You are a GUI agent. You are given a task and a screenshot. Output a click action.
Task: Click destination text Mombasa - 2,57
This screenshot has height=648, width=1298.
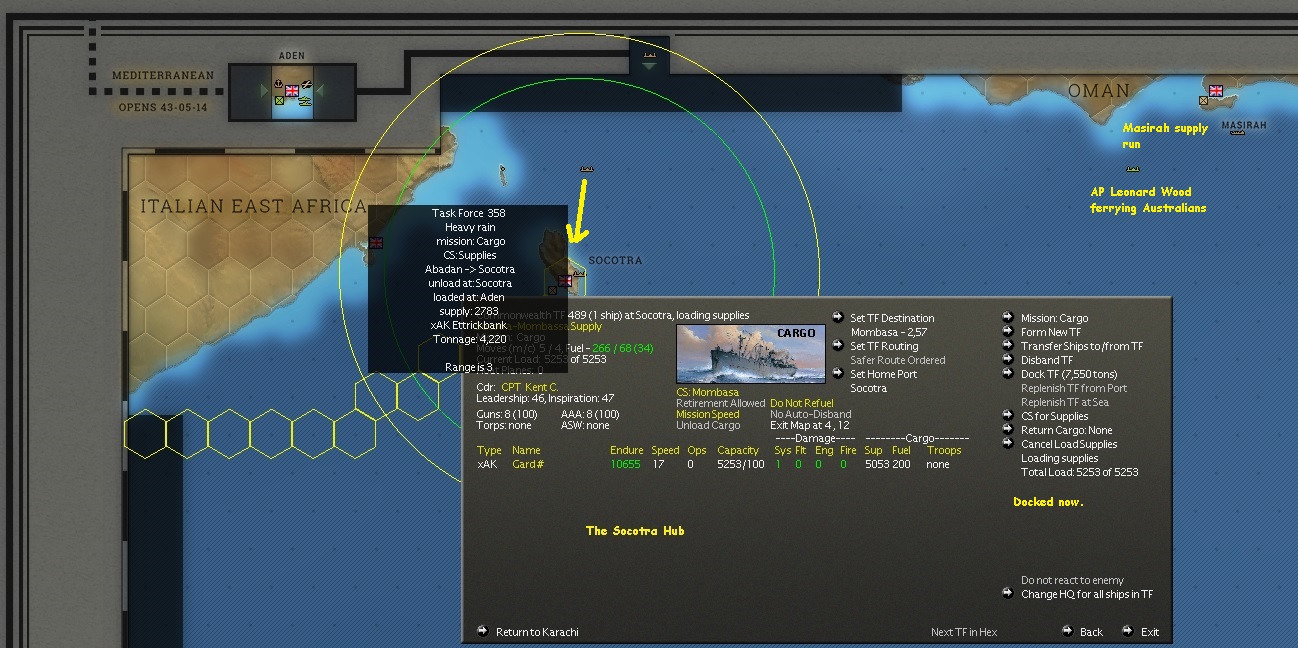pyautogui.click(x=889, y=332)
